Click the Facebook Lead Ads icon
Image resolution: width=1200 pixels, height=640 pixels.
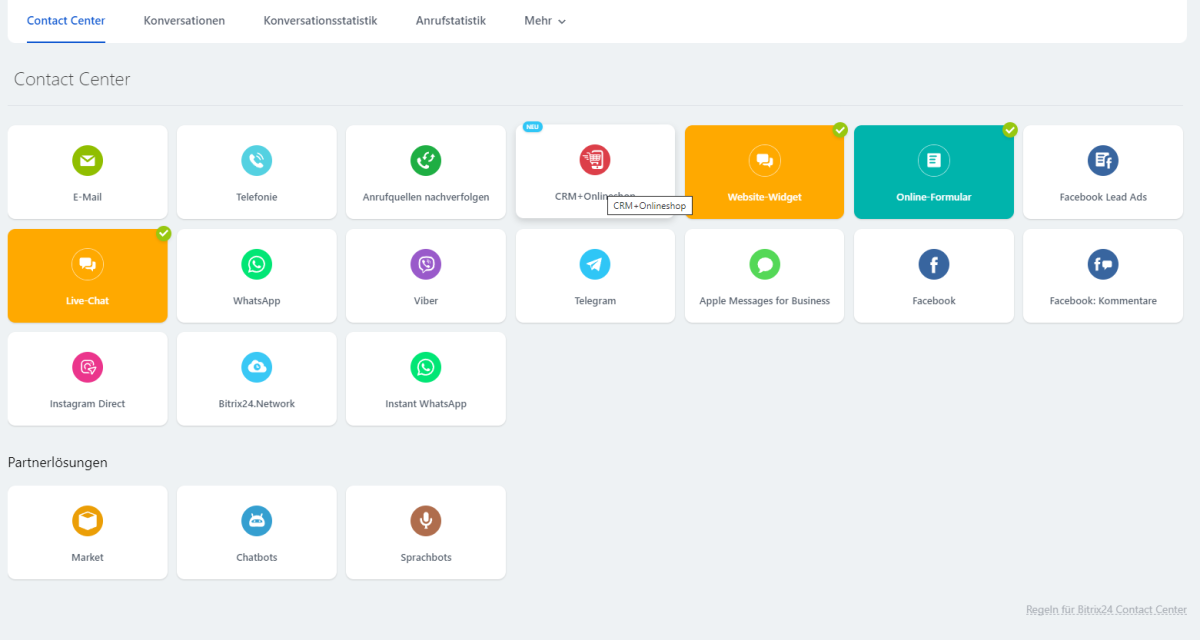(1103, 160)
